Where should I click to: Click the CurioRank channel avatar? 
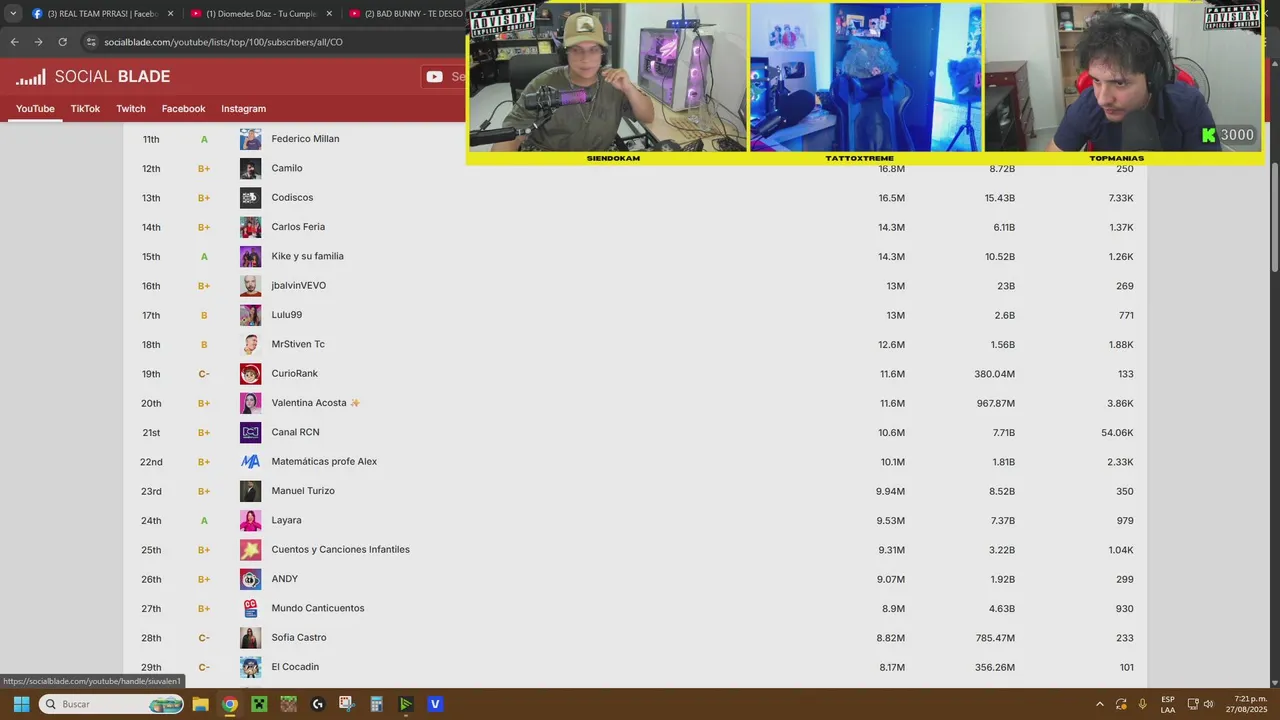click(250, 374)
